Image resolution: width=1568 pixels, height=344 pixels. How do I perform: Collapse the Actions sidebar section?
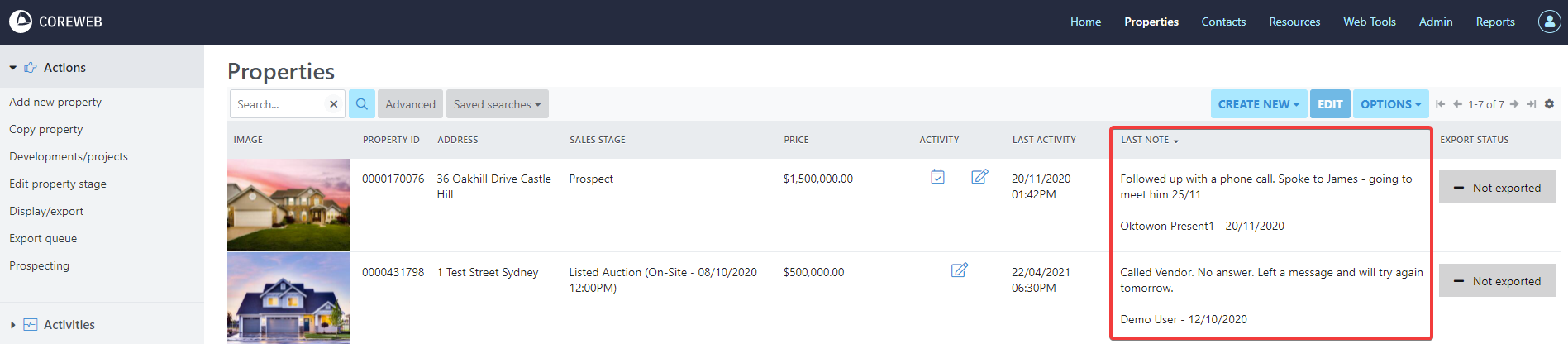13,68
